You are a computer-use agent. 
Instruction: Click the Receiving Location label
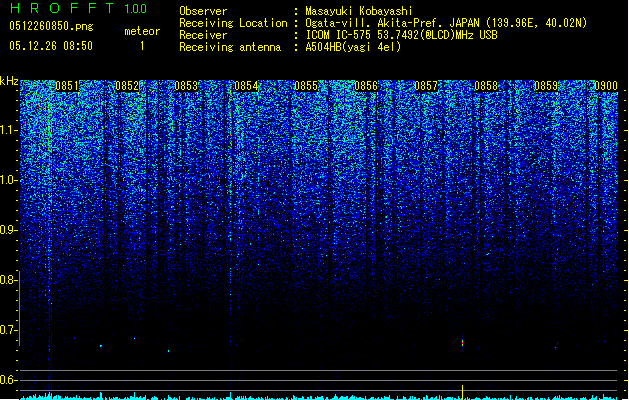[x=233, y=23]
